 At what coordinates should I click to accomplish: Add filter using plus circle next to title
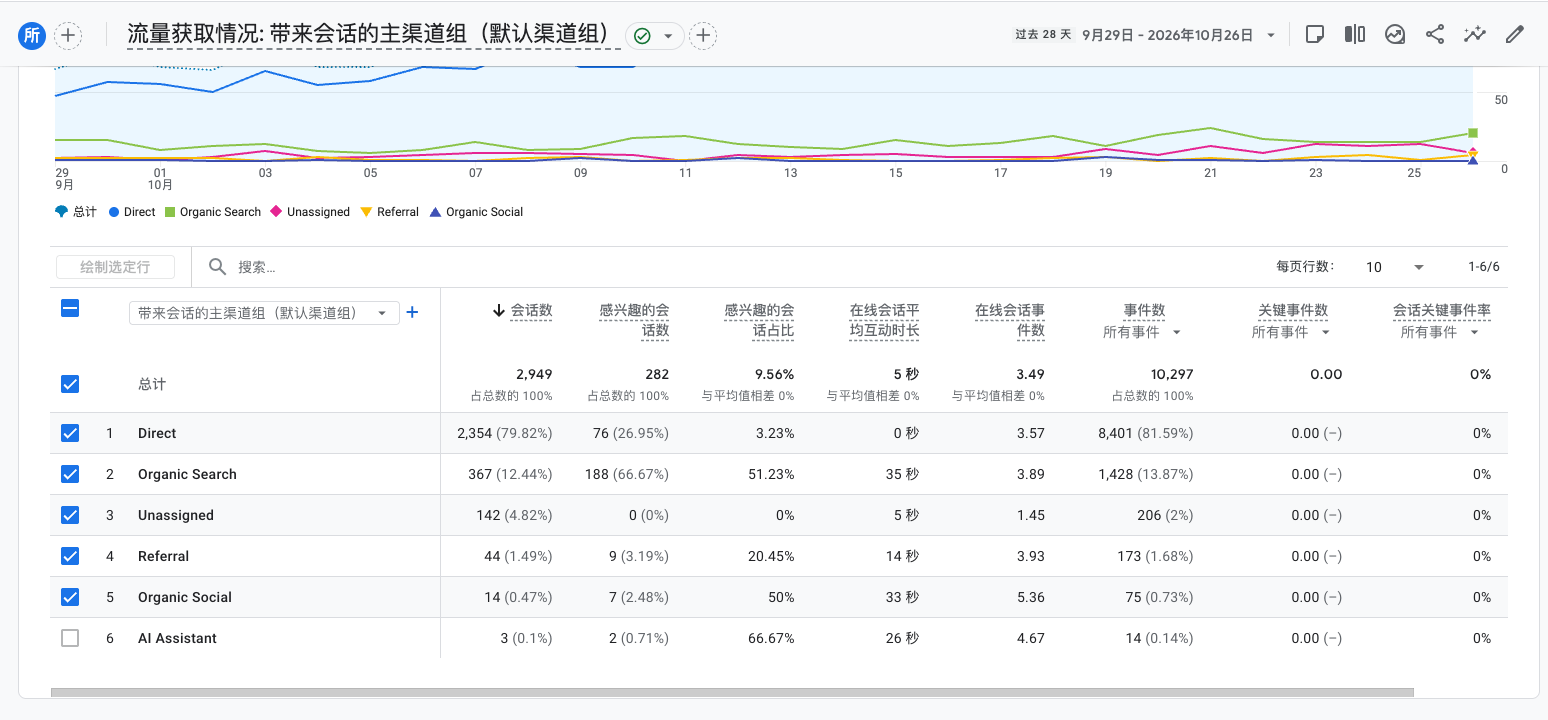(704, 36)
